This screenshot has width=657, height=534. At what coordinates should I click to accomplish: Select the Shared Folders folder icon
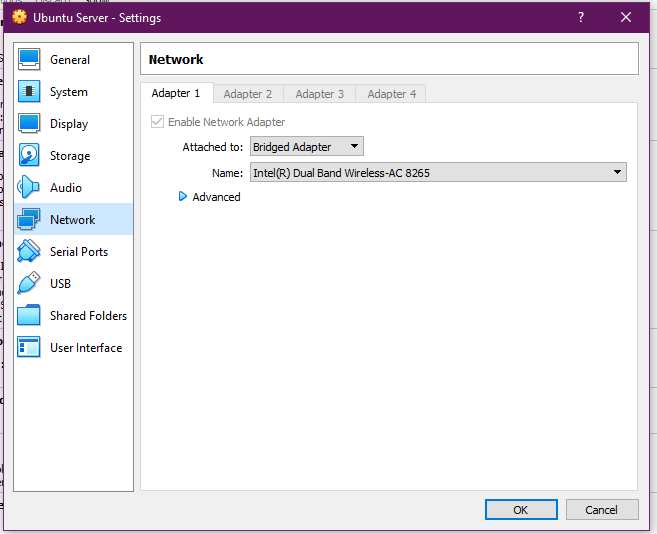28,315
